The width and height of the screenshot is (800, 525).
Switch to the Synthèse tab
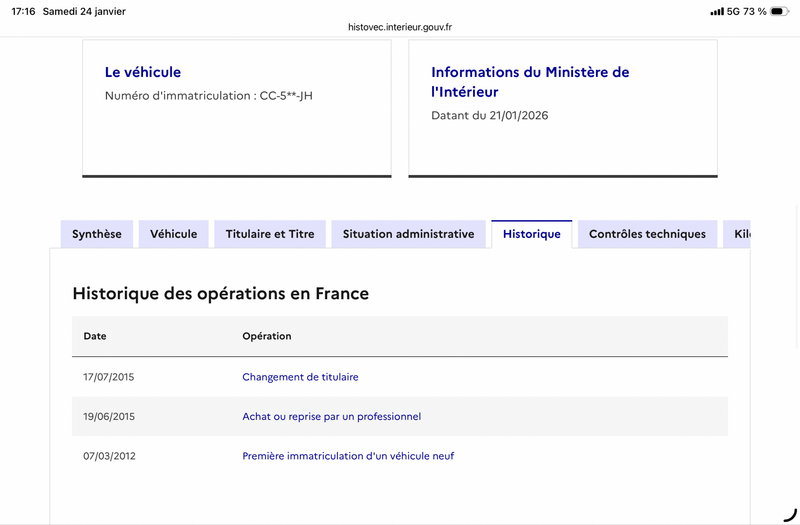point(97,234)
